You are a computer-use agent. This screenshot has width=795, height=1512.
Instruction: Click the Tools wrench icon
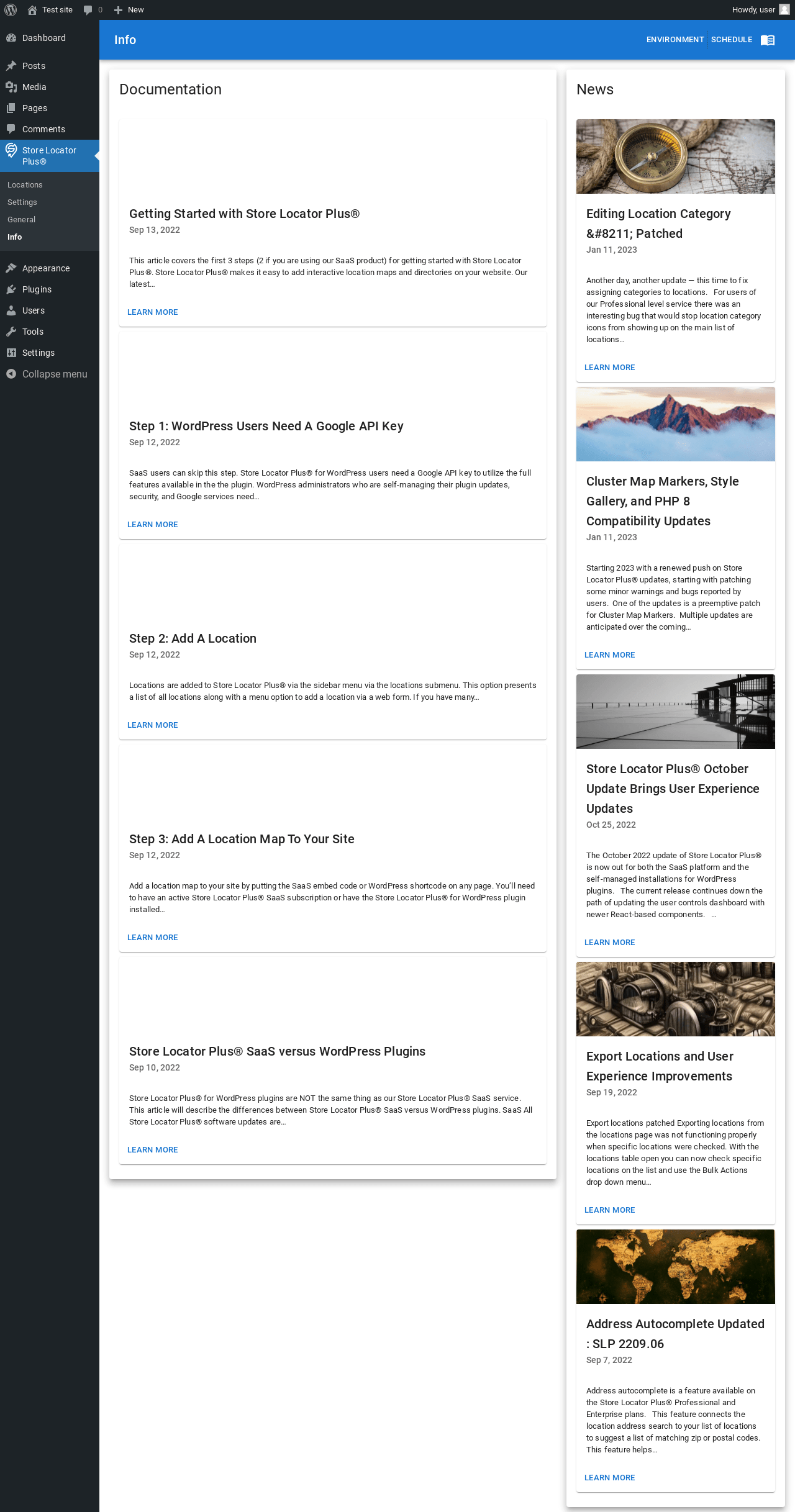coord(11,332)
